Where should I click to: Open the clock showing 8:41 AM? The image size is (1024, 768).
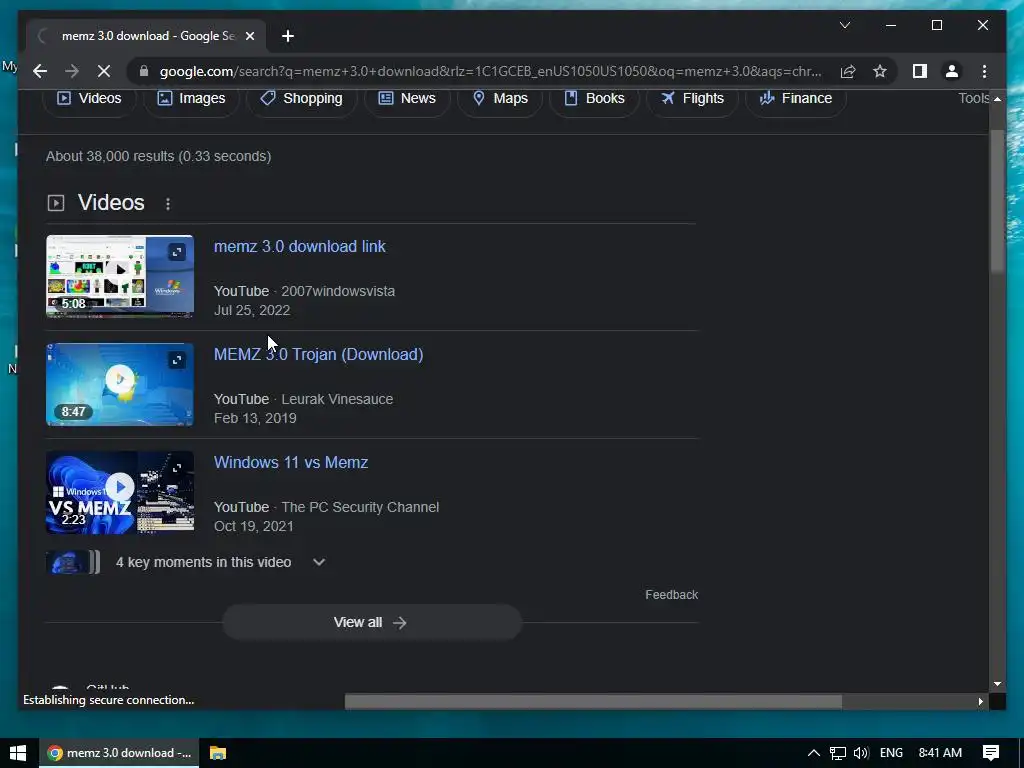pyautogui.click(x=940, y=753)
